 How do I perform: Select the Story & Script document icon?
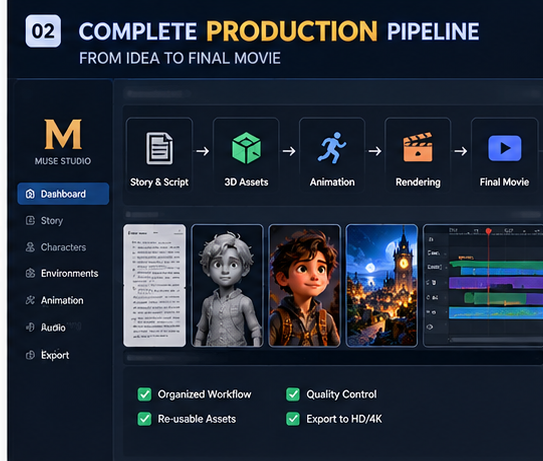(159, 148)
